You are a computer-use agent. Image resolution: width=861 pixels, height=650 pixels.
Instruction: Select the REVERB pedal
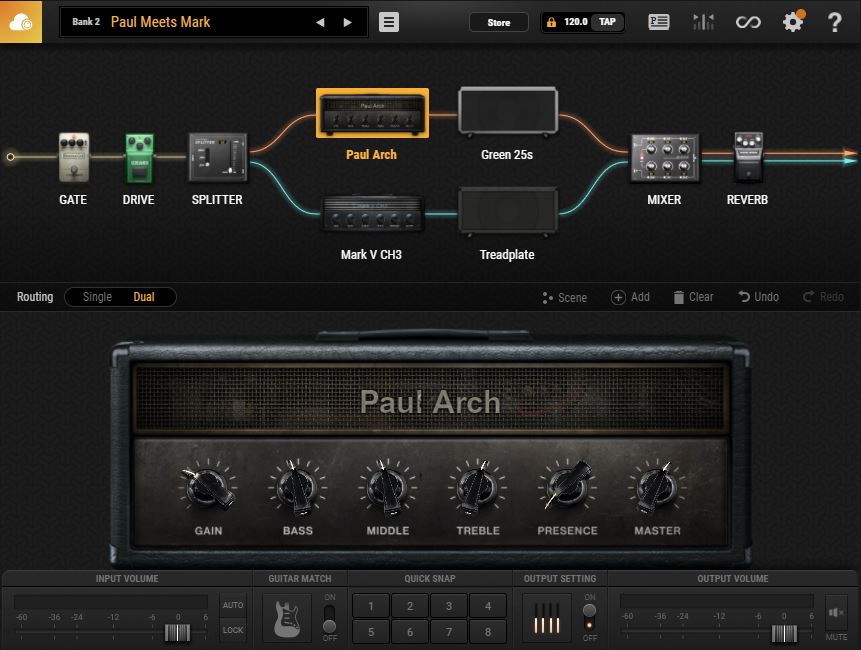[748, 157]
